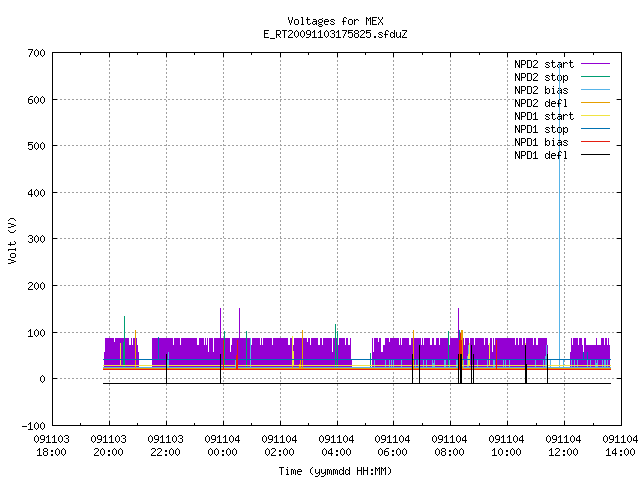Click the green spike near 20:30
640x480 pixels.
[124, 341]
